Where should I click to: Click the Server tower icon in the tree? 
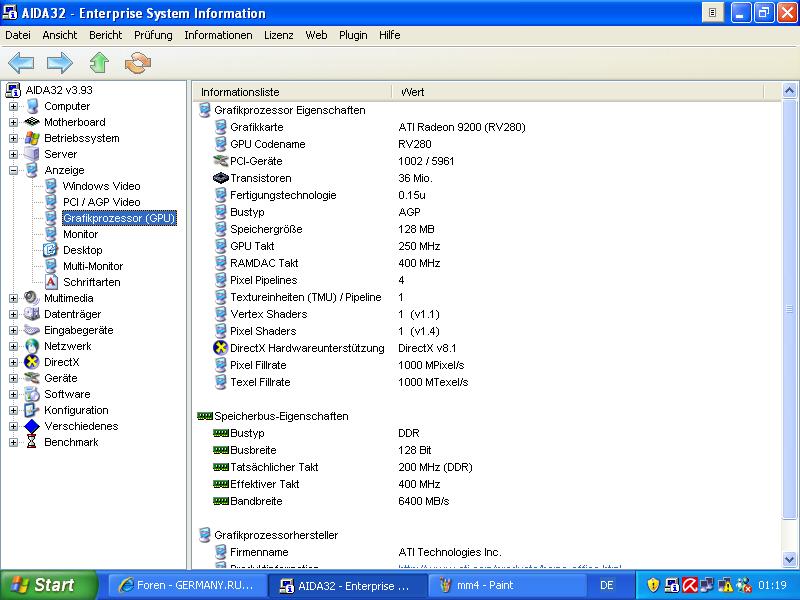tap(32, 154)
